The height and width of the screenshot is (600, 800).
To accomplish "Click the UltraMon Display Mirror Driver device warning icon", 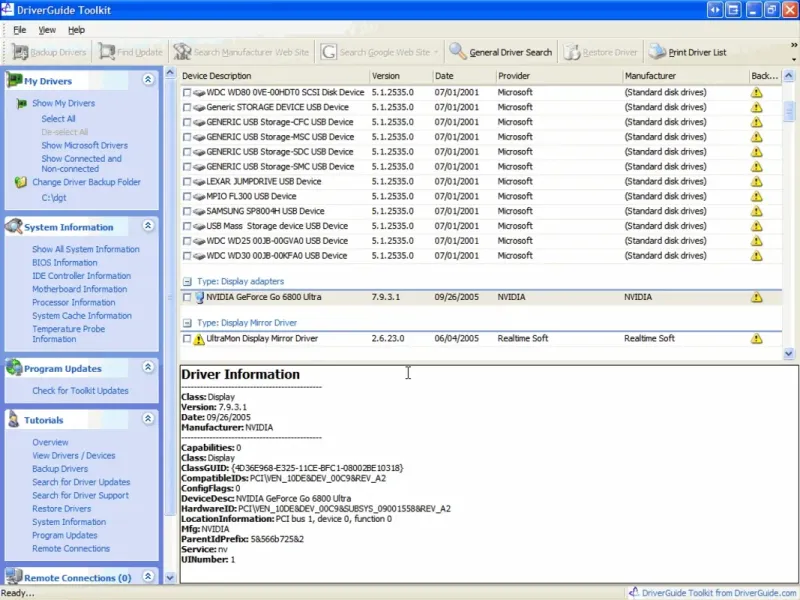I will point(199,339).
